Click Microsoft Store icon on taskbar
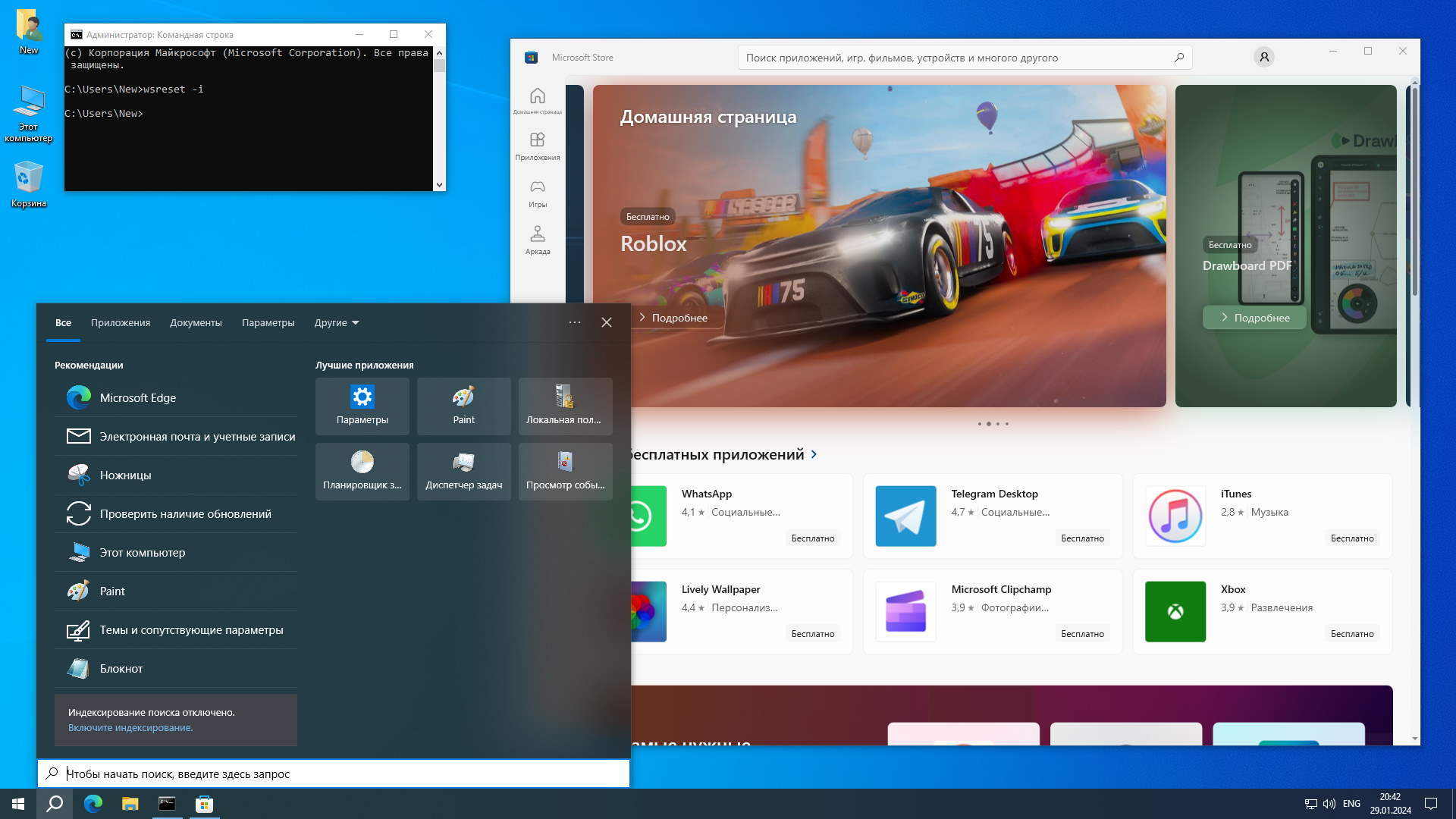This screenshot has height=819, width=1456. [x=204, y=804]
